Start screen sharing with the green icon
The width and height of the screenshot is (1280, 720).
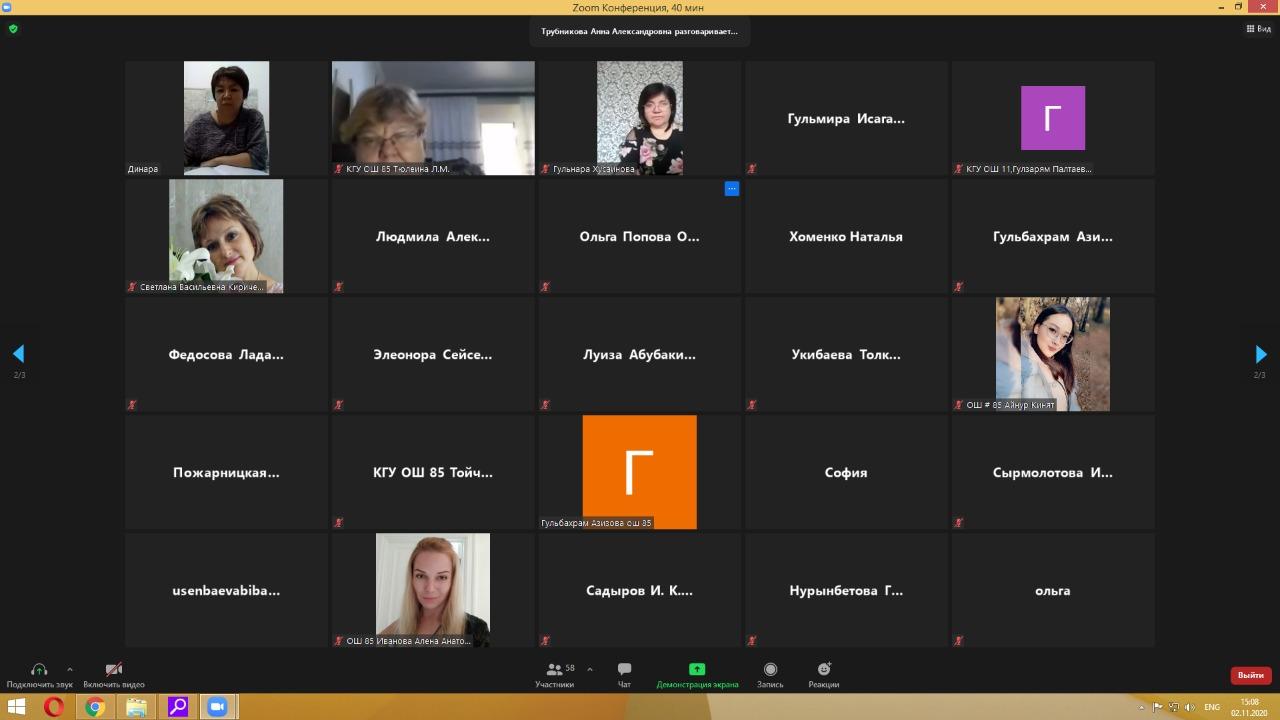pyautogui.click(x=697, y=670)
